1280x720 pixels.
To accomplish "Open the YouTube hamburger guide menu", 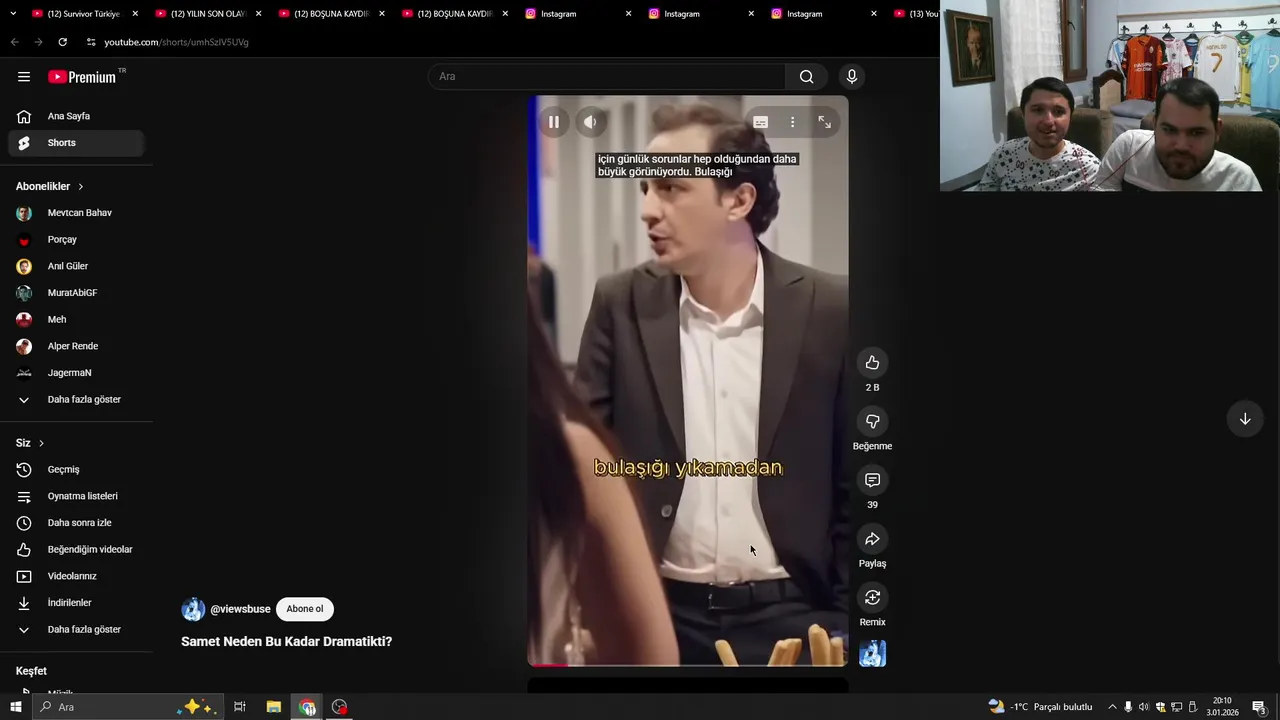I will [x=24, y=77].
